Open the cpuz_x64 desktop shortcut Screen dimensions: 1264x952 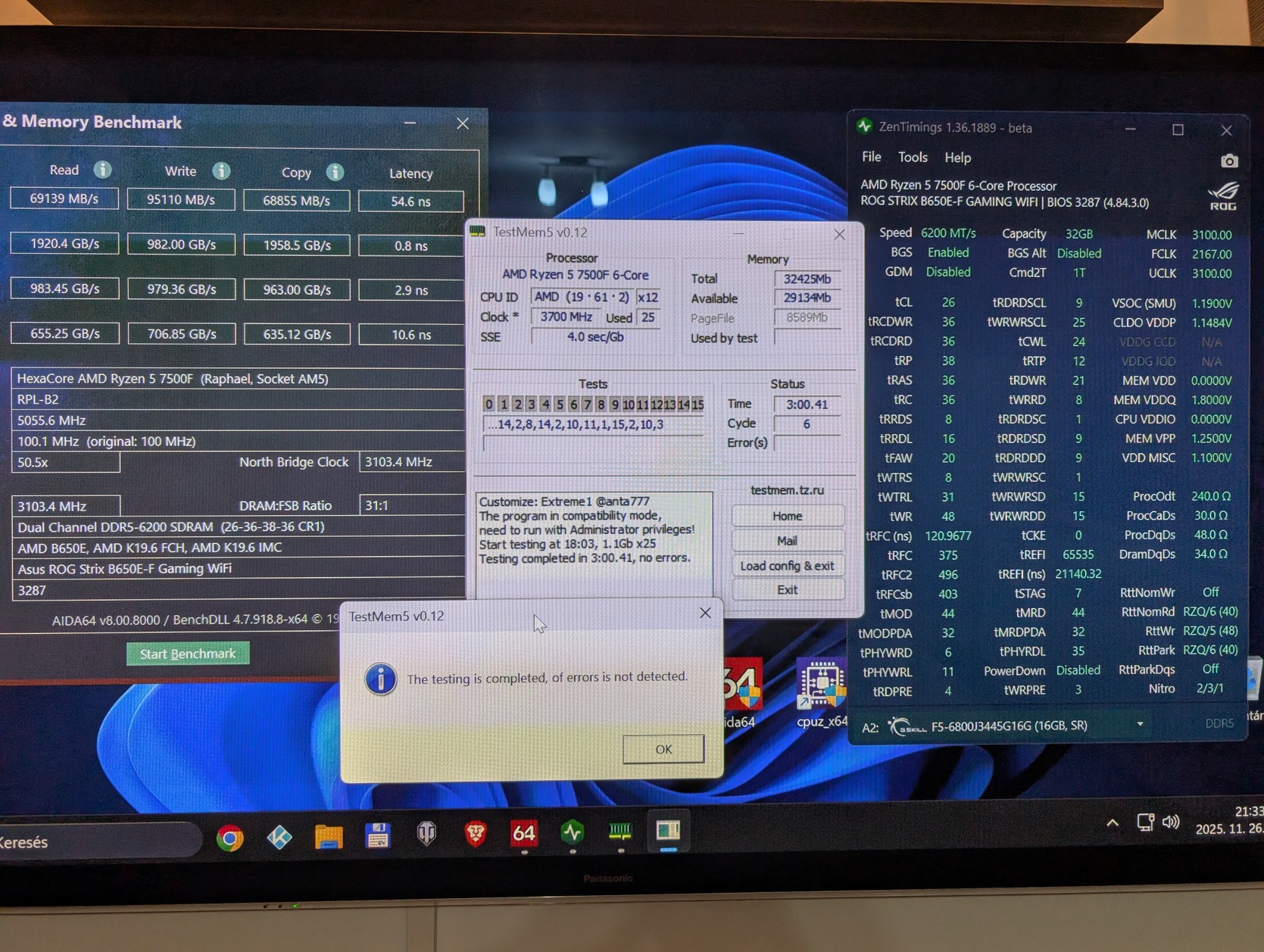click(x=822, y=692)
